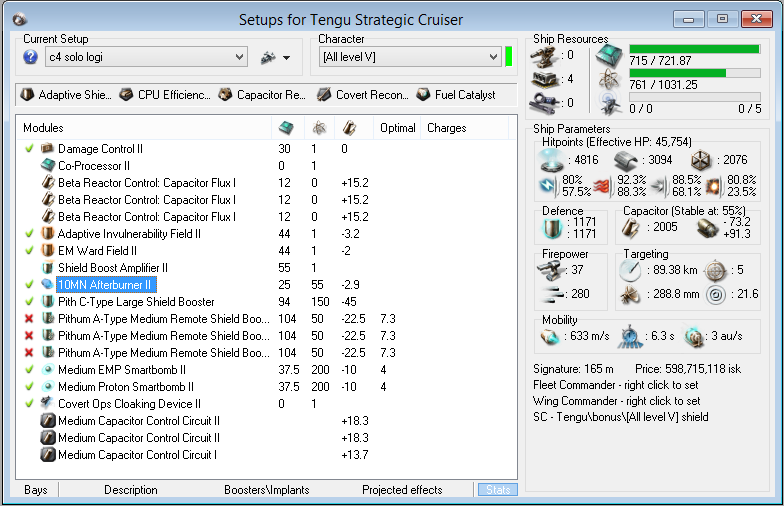Toggle Adaptive Invulnerability Field II active state
Image resolution: width=784 pixels, height=506 pixels.
click(29, 234)
